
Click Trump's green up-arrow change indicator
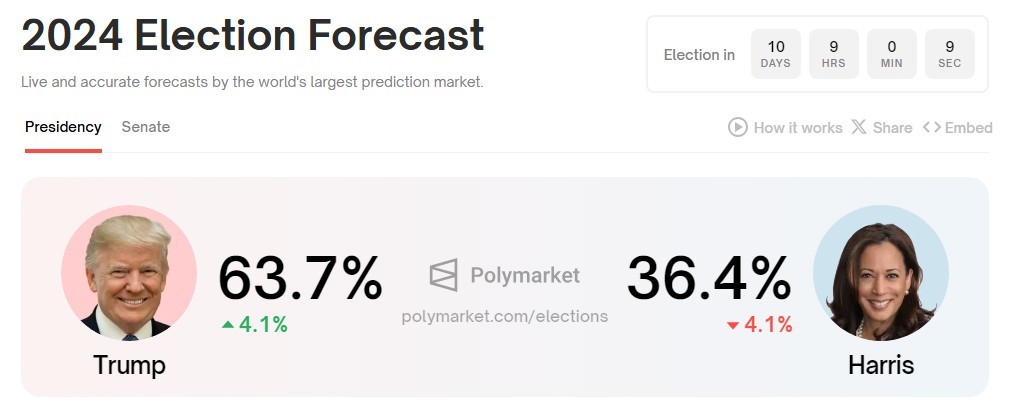pyautogui.click(x=229, y=324)
